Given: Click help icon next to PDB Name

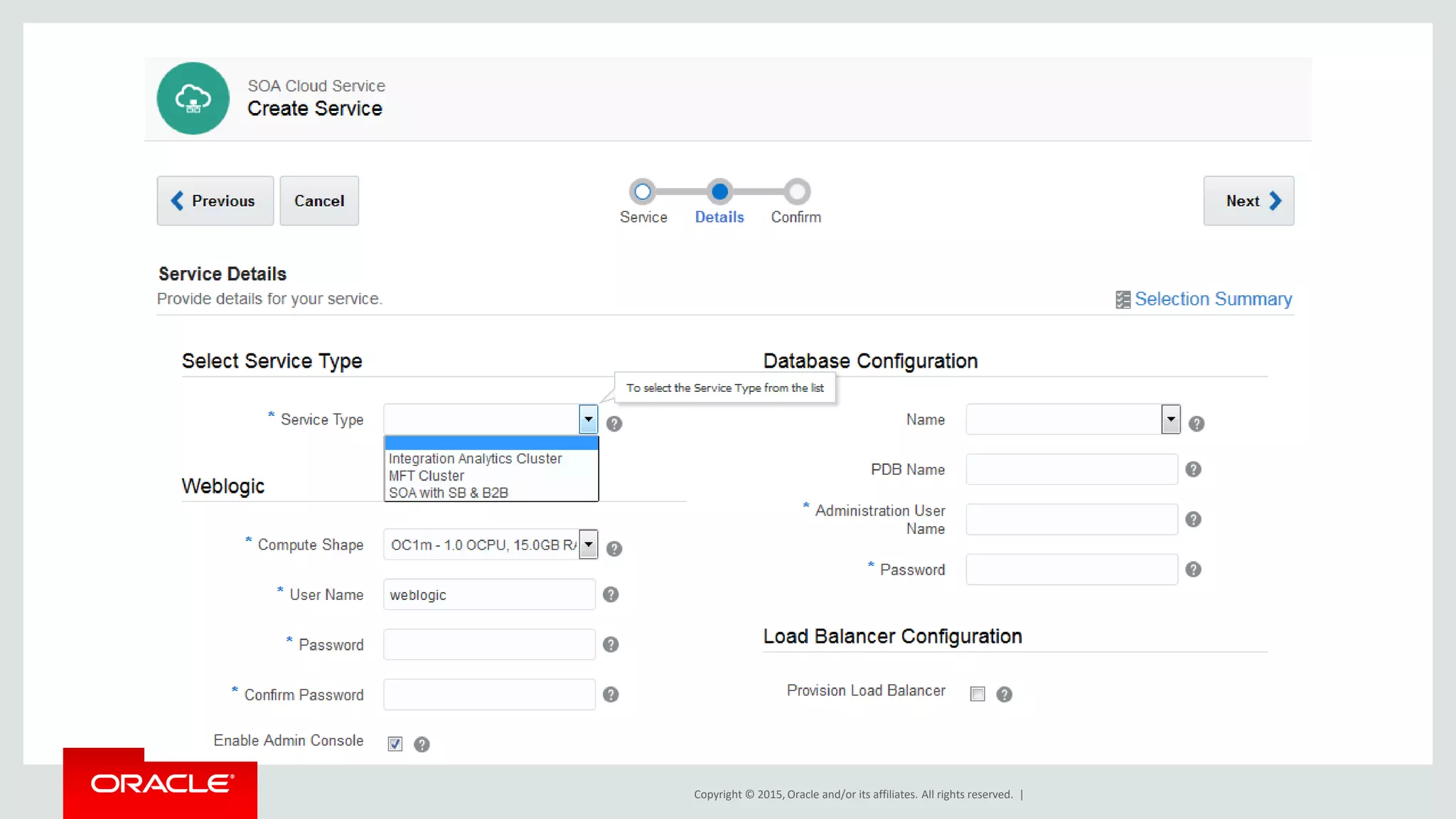Looking at the screenshot, I should click(x=1193, y=469).
